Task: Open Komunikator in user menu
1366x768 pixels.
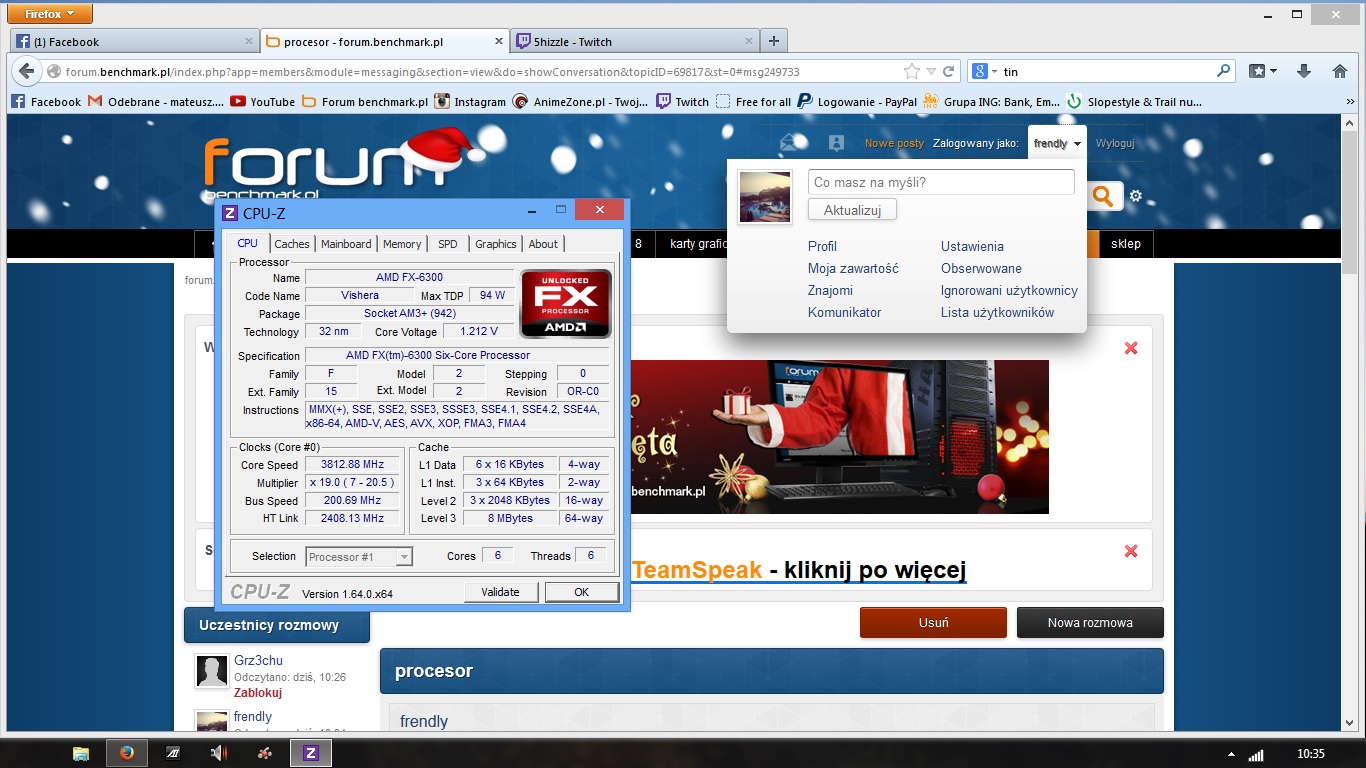Action: tap(844, 312)
